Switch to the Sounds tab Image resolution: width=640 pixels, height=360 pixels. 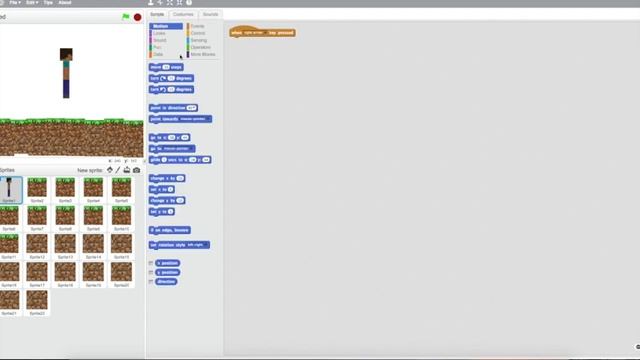tap(211, 14)
